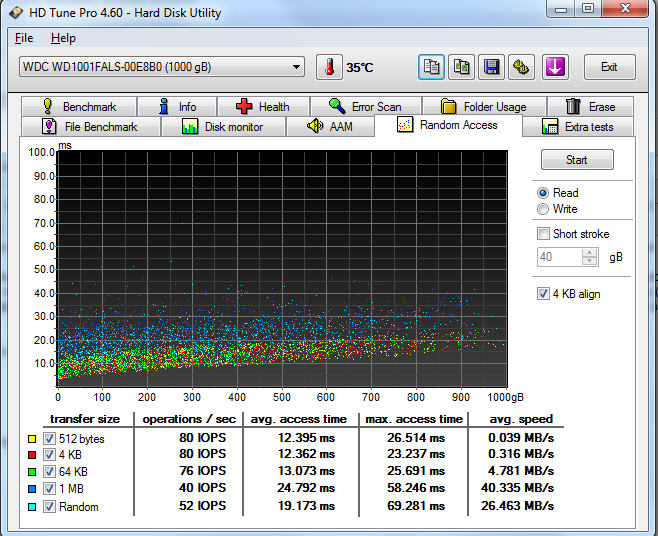Click the purple down-arrow icon
The image size is (658, 536).
[554, 67]
